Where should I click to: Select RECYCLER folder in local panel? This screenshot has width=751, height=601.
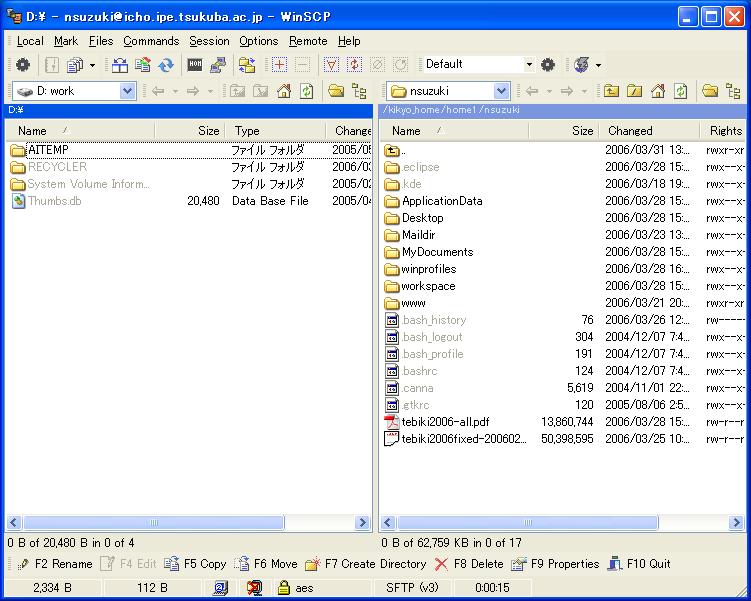[x=48, y=167]
